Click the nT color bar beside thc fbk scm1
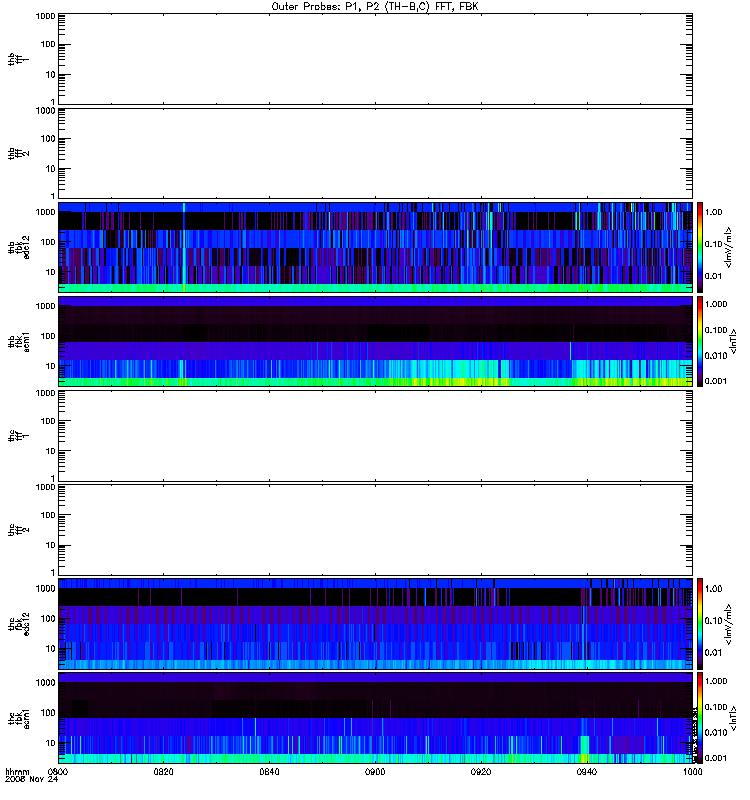Image resolution: width=750 pixels, height=800 pixels. (700, 718)
